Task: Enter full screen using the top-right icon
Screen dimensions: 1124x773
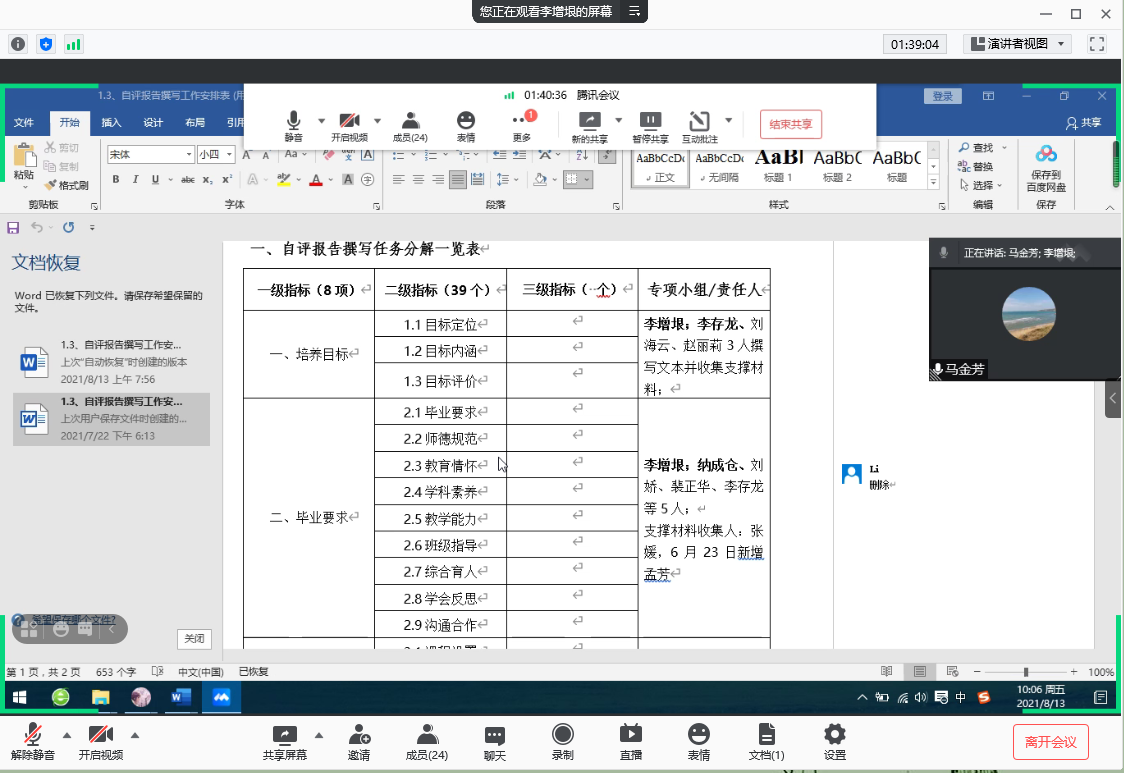Action: pos(1097,44)
